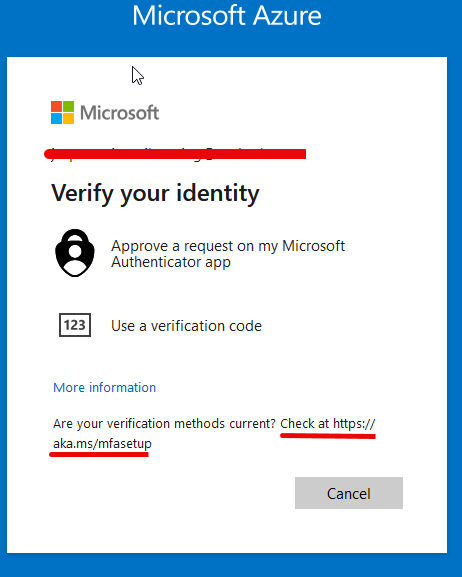The height and width of the screenshot is (577, 462).
Task: Click the "Check at https://" underlined text
Action: pos(328,424)
